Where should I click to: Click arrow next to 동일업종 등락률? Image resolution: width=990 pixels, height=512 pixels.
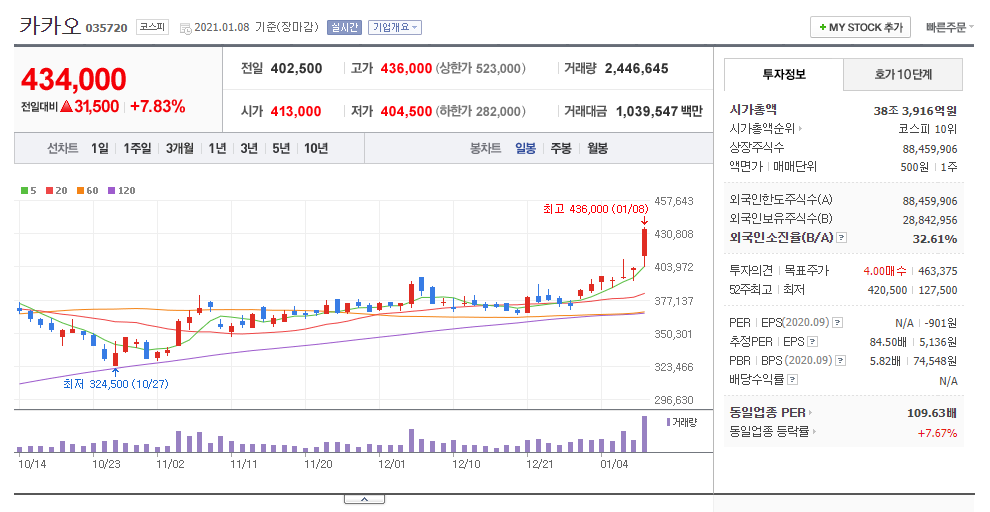click(814, 432)
